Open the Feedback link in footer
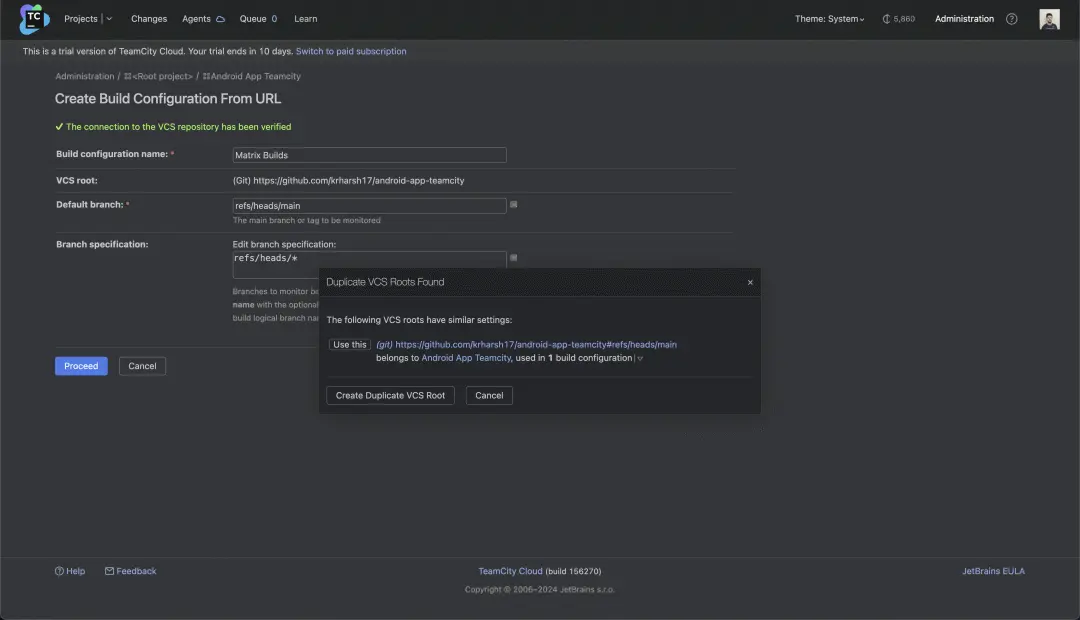Viewport: 1080px width, 620px height. click(136, 571)
